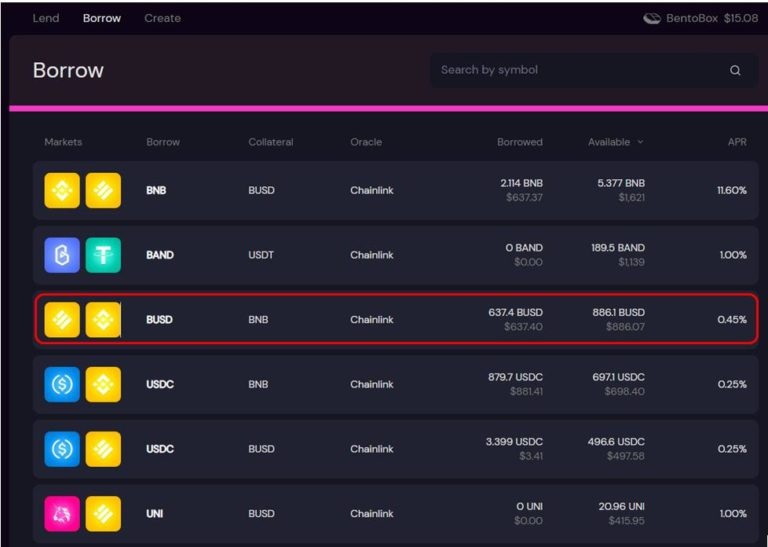Click the 5.377 BNB available amount
Image resolution: width=768 pixels, height=547 pixels.
621,183
